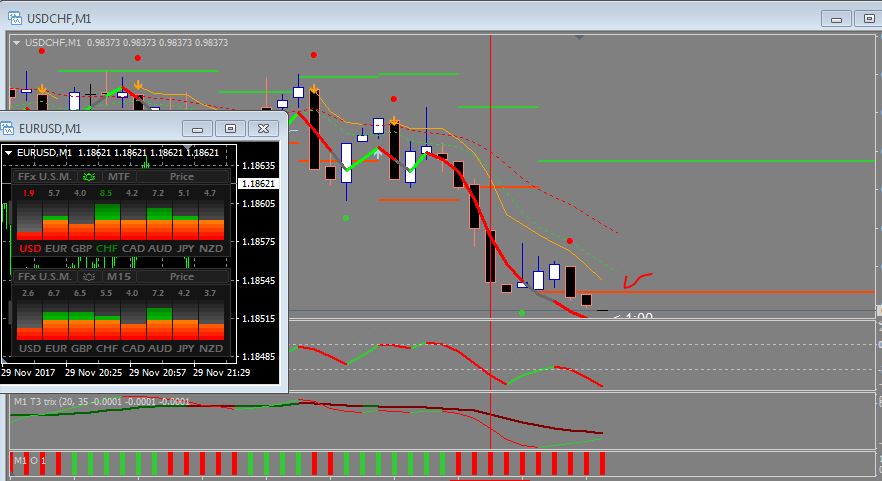Image resolution: width=882 pixels, height=481 pixels.
Task: Click the AUD strength bar in M15 panel
Action: click(160, 323)
